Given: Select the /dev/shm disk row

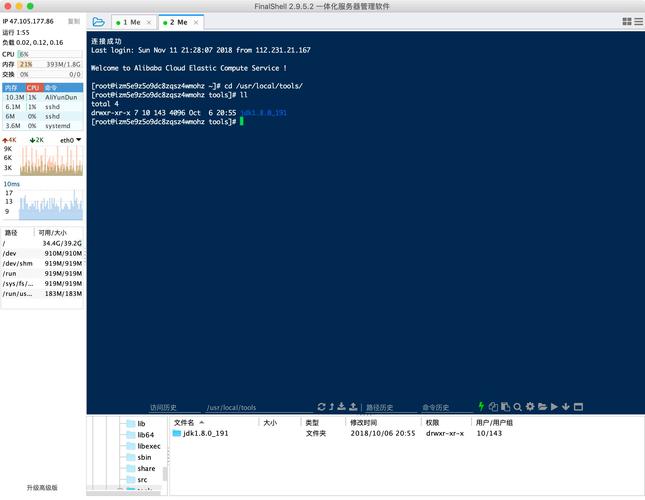Looking at the screenshot, I should (x=43, y=263).
